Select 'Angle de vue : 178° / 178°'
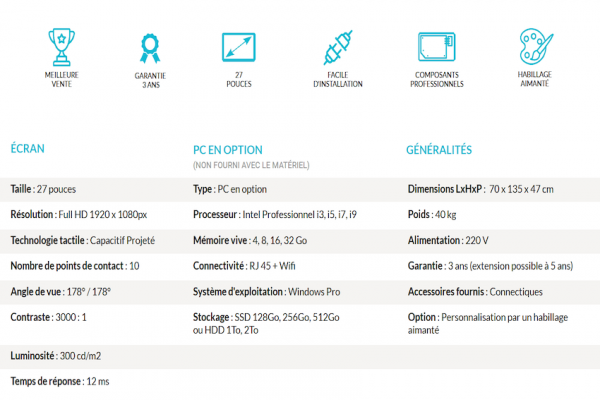 pos(60,292)
